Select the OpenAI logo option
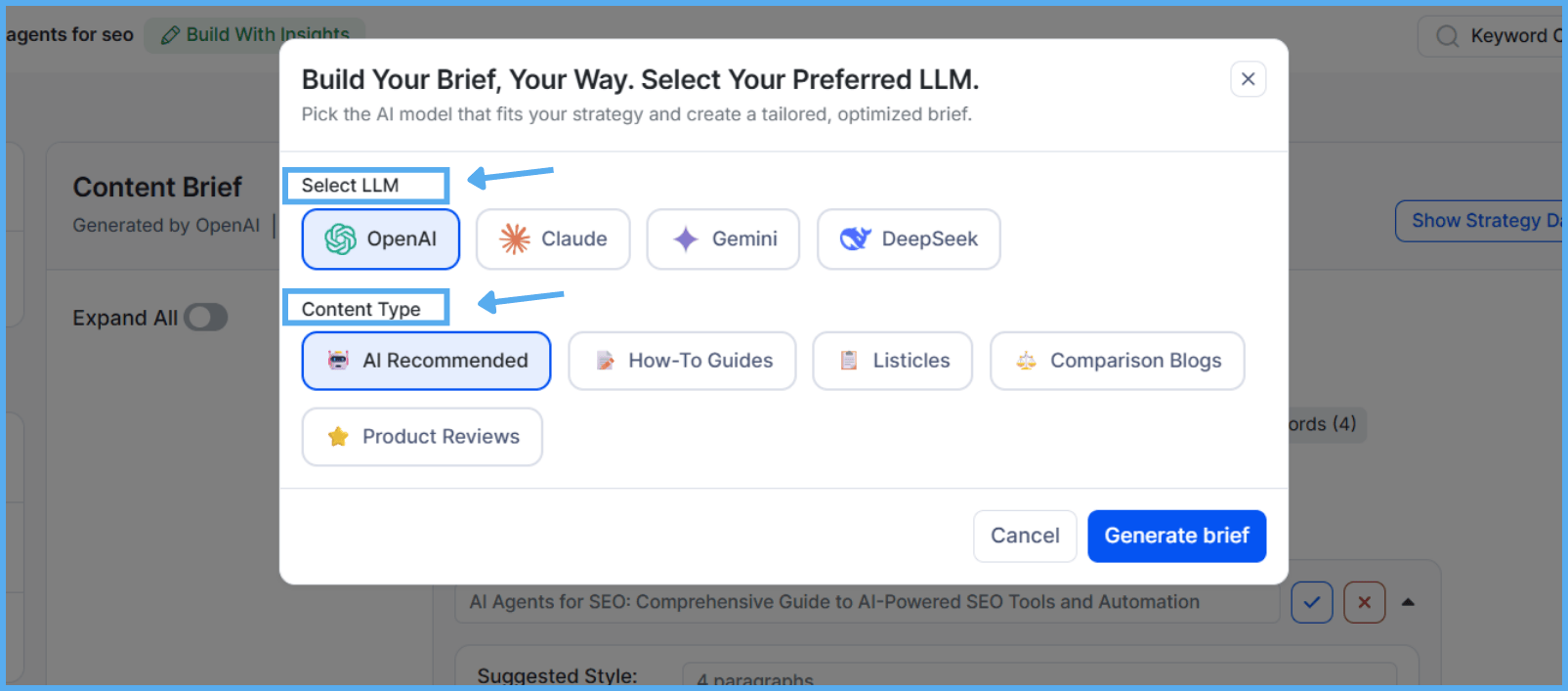Viewport: 1568px width, 691px height. (x=340, y=239)
